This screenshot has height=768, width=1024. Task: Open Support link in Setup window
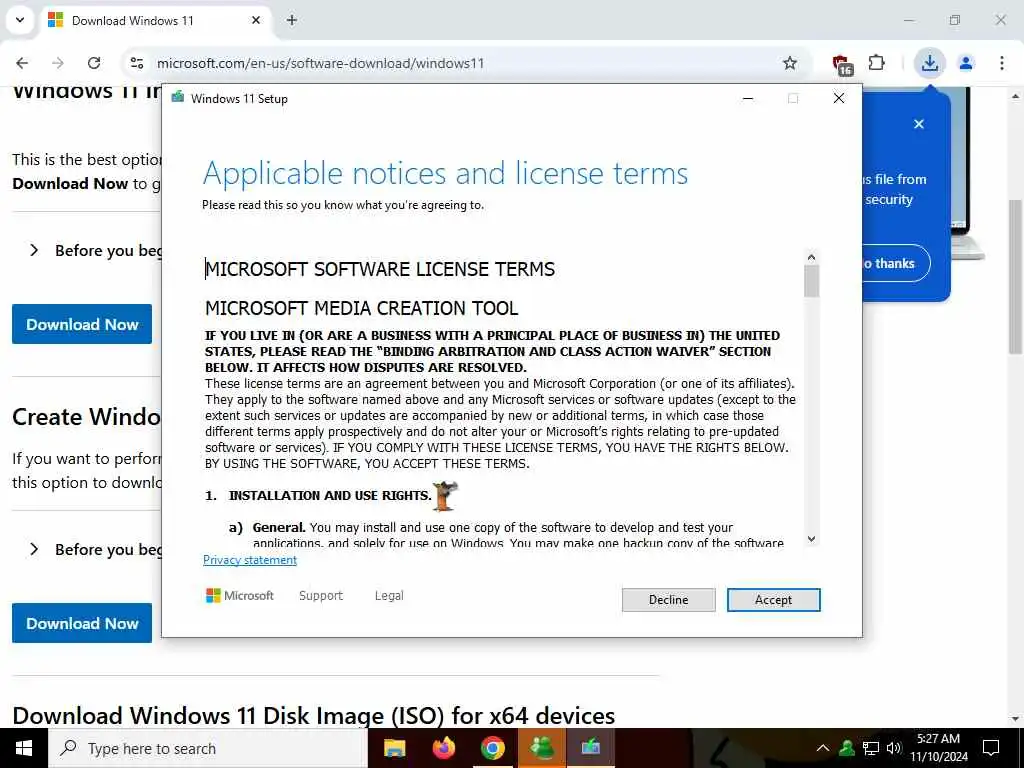coord(321,596)
